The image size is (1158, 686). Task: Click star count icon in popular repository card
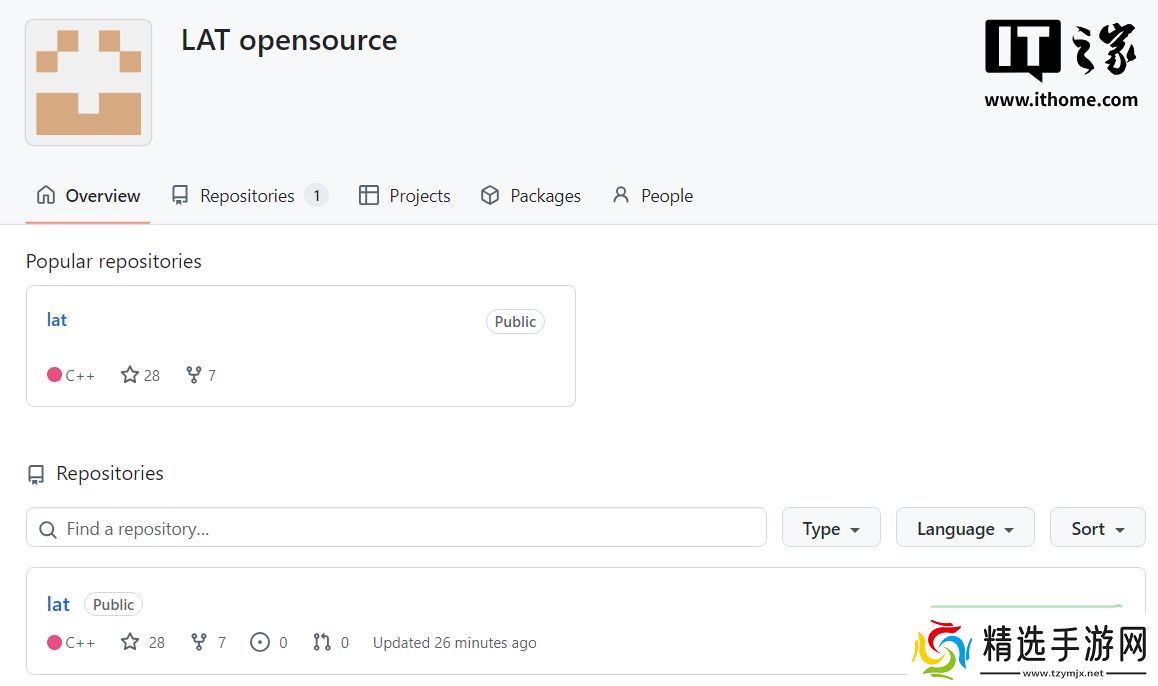point(130,375)
